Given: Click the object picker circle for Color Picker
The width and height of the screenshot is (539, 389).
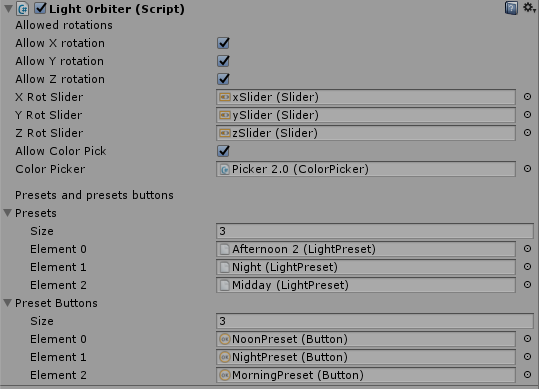Looking at the screenshot, I should pos(527,169).
